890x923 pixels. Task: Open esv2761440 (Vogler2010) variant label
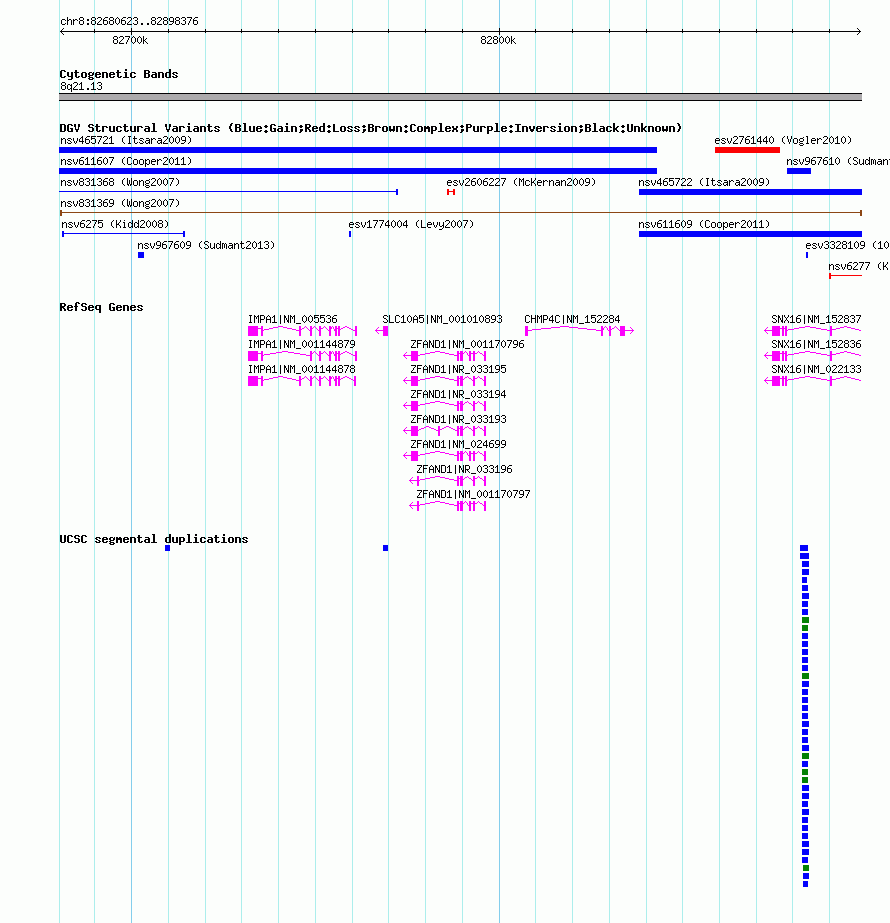coord(783,140)
